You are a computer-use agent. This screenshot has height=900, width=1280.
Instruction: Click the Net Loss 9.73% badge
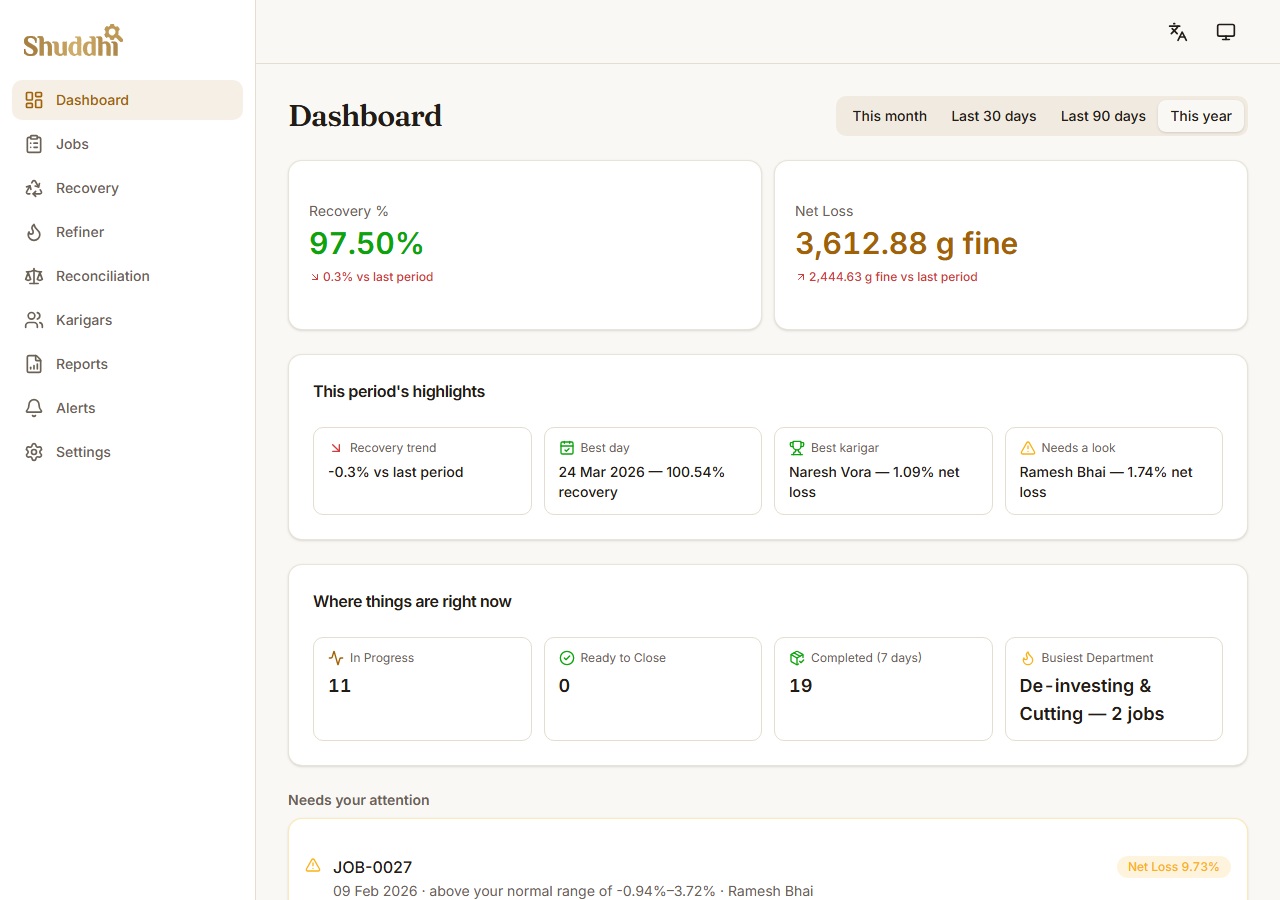1174,867
